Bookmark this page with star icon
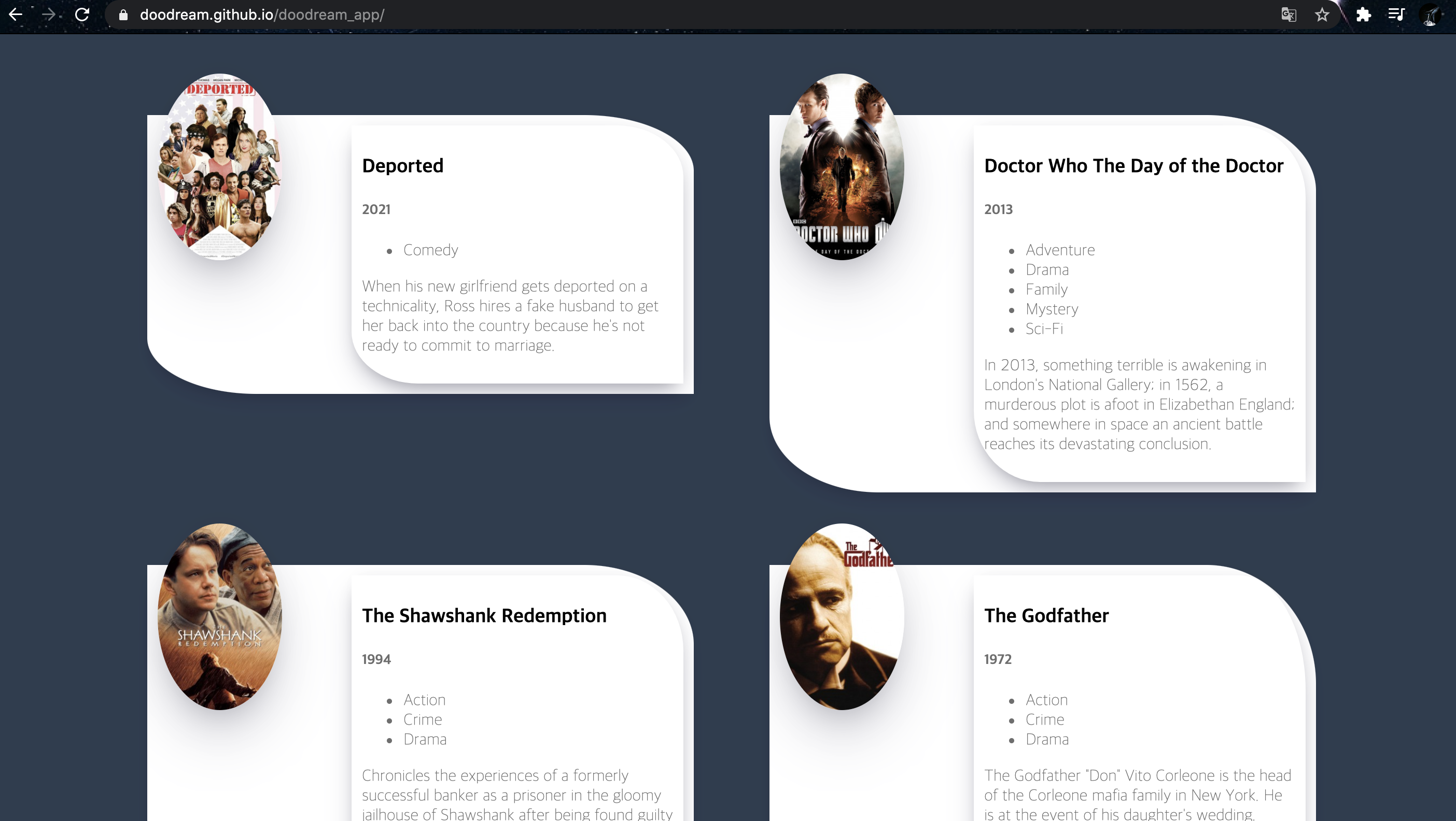The height and width of the screenshot is (821, 1456). pyautogui.click(x=1322, y=15)
